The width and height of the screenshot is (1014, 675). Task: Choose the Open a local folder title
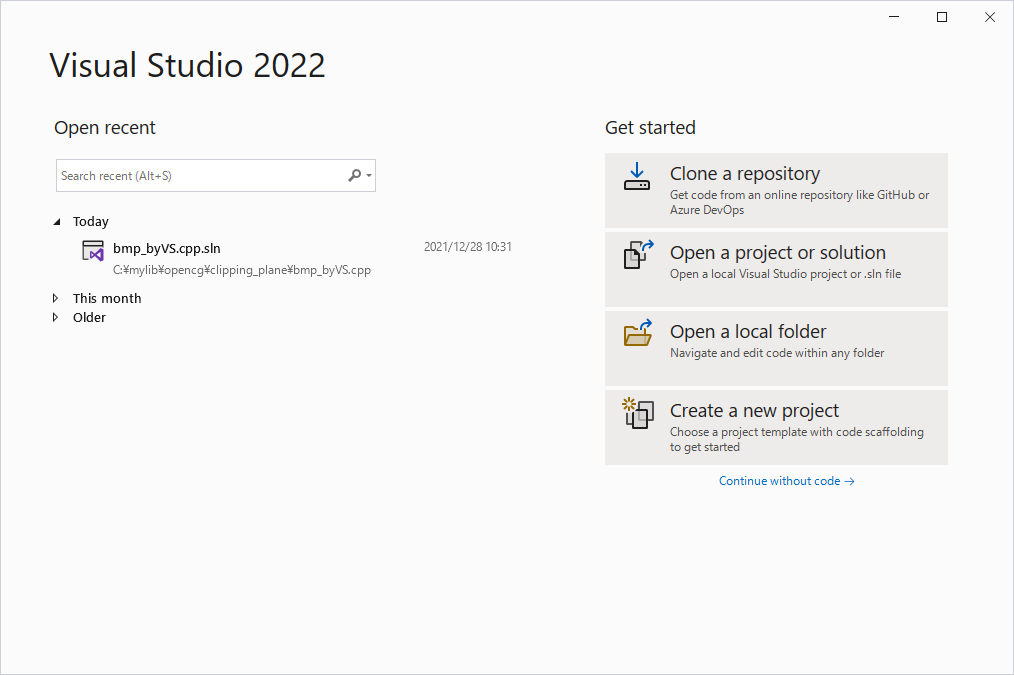pyautogui.click(x=748, y=332)
